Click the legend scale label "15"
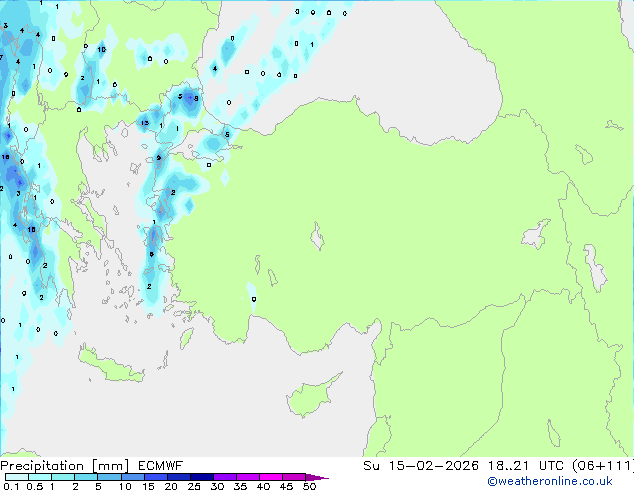Screen dimensions: 634x490 pos(148,486)
